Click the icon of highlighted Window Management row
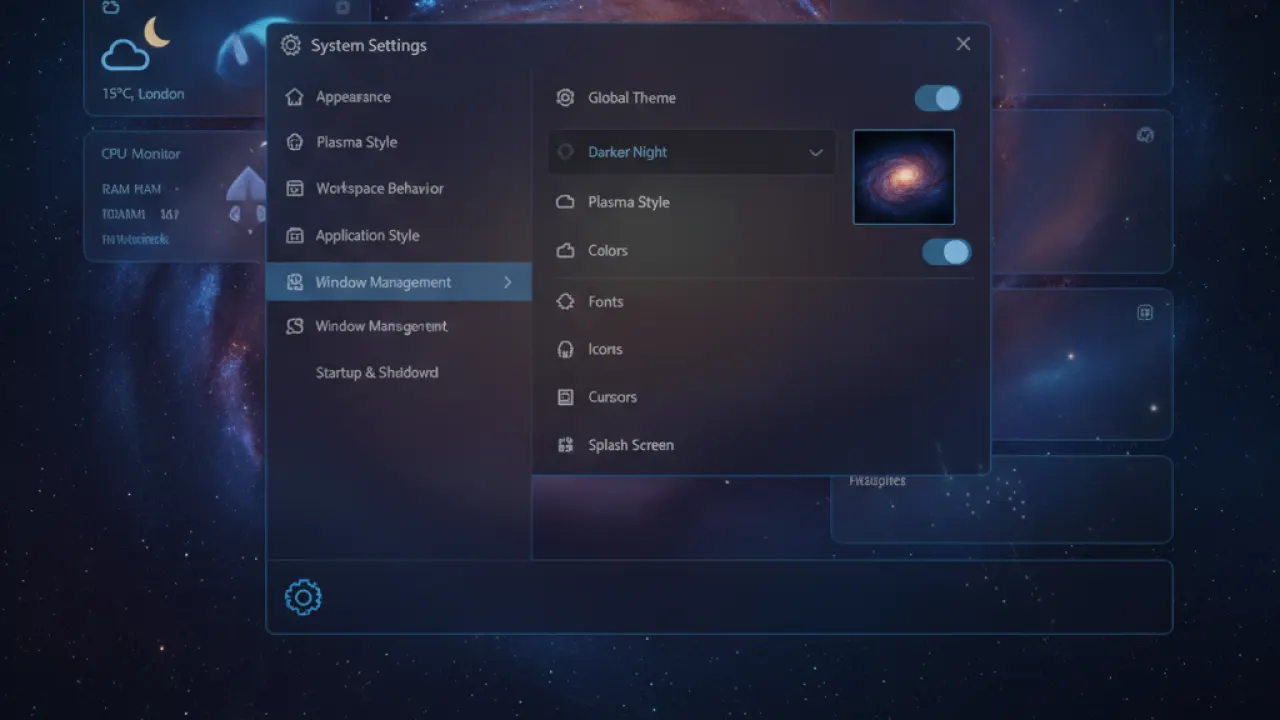 [294, 282]
